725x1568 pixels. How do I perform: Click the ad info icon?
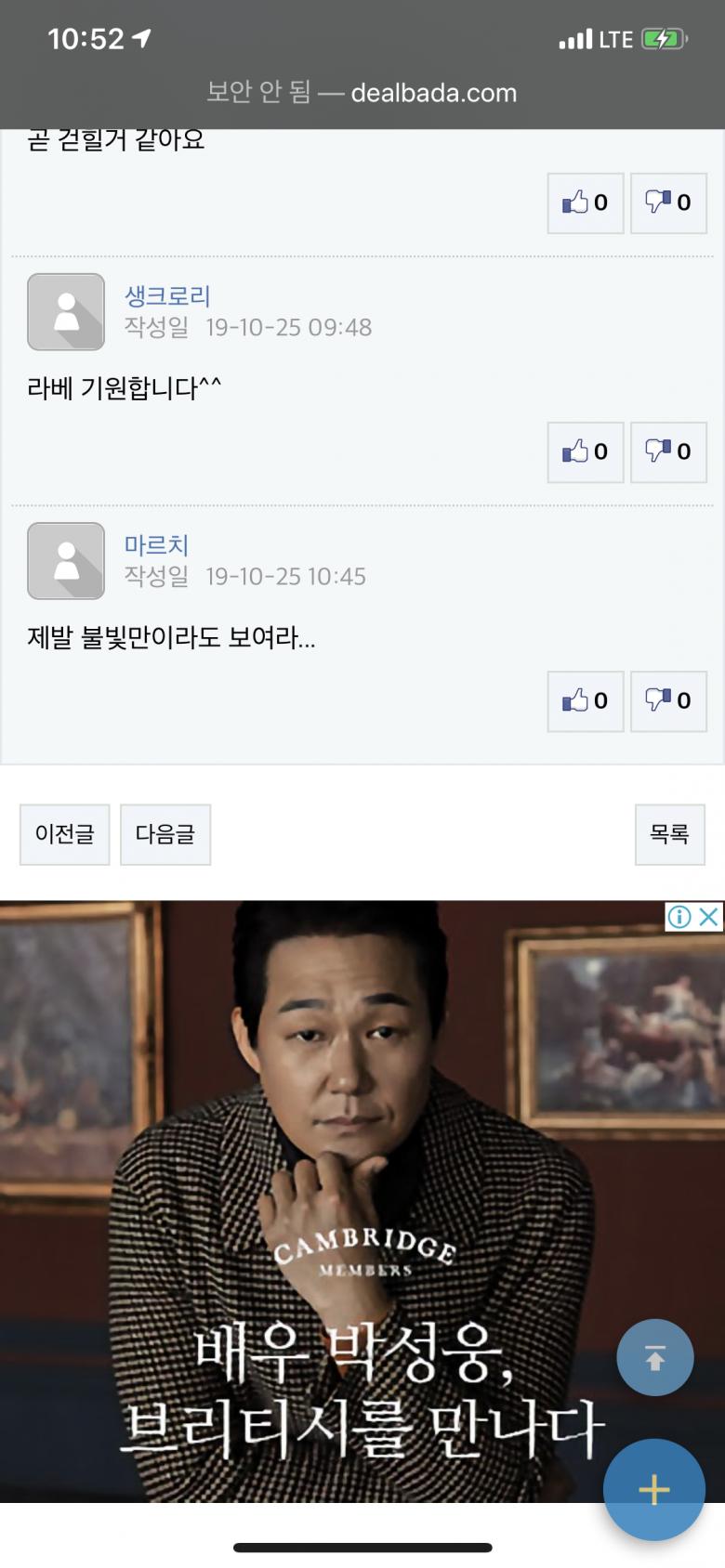click(679, 917)
